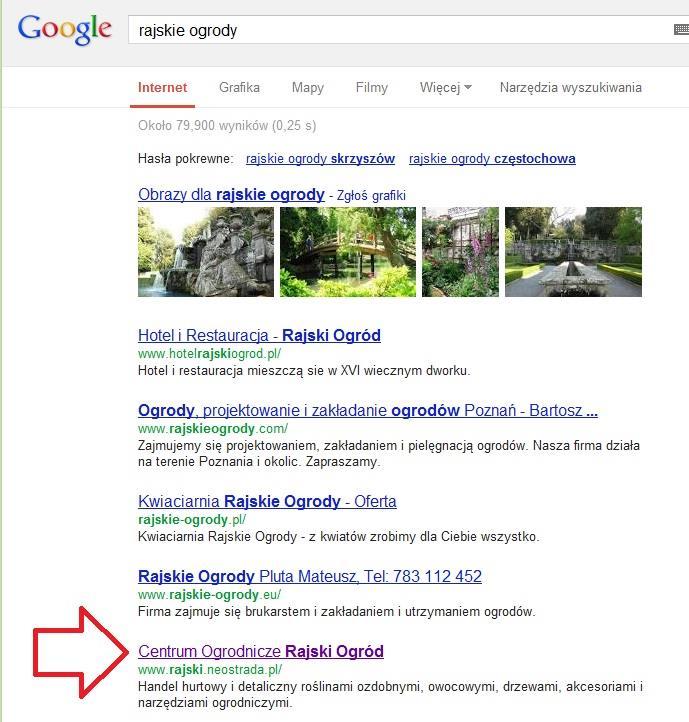Expand the Więcej dropdown
689x722 pixels.
[445, 87]
